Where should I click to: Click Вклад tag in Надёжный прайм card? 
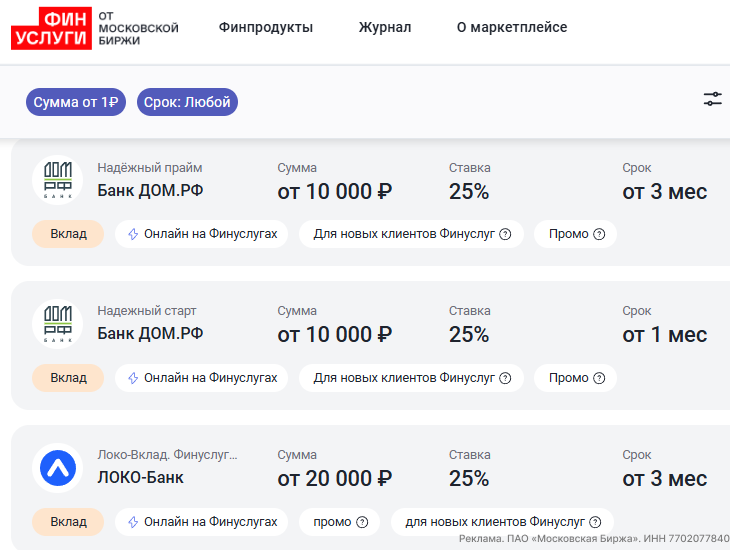coord(68,234)
